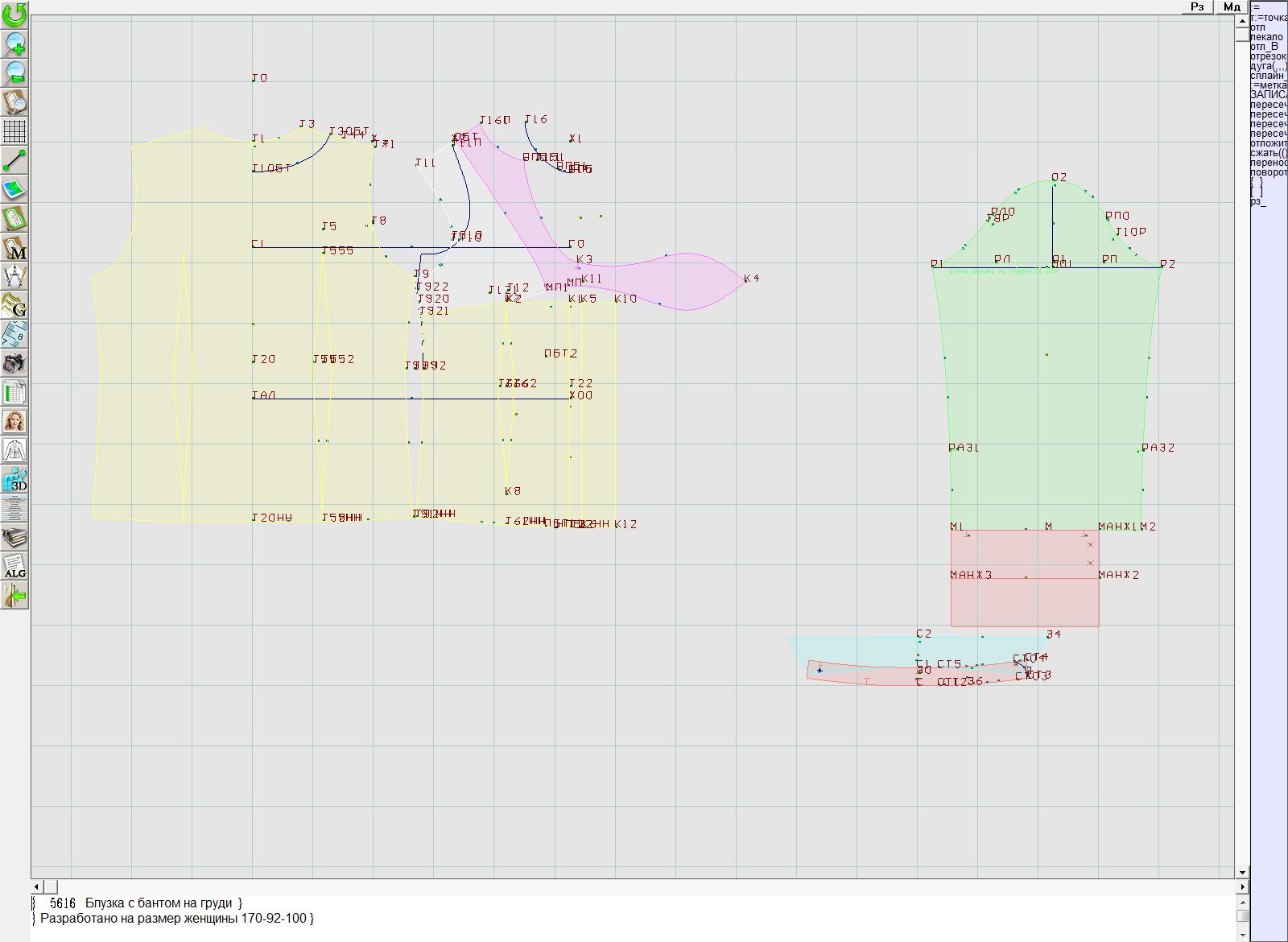The width and height of the screenshot is (1288, 942).
Task: Click the horizontal scrollbar left arrow
Action: pos(37,886)
